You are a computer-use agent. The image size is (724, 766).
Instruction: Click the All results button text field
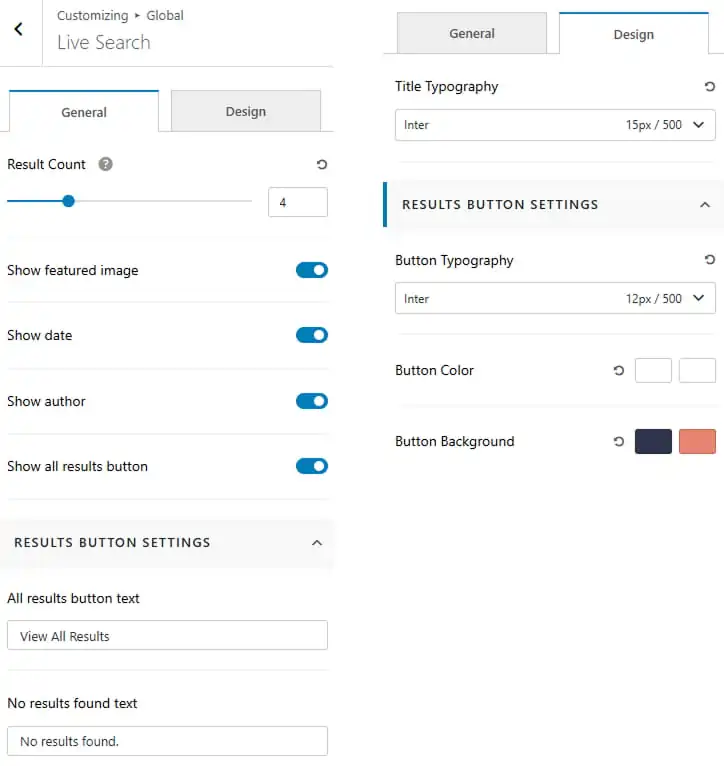(167, 636)
